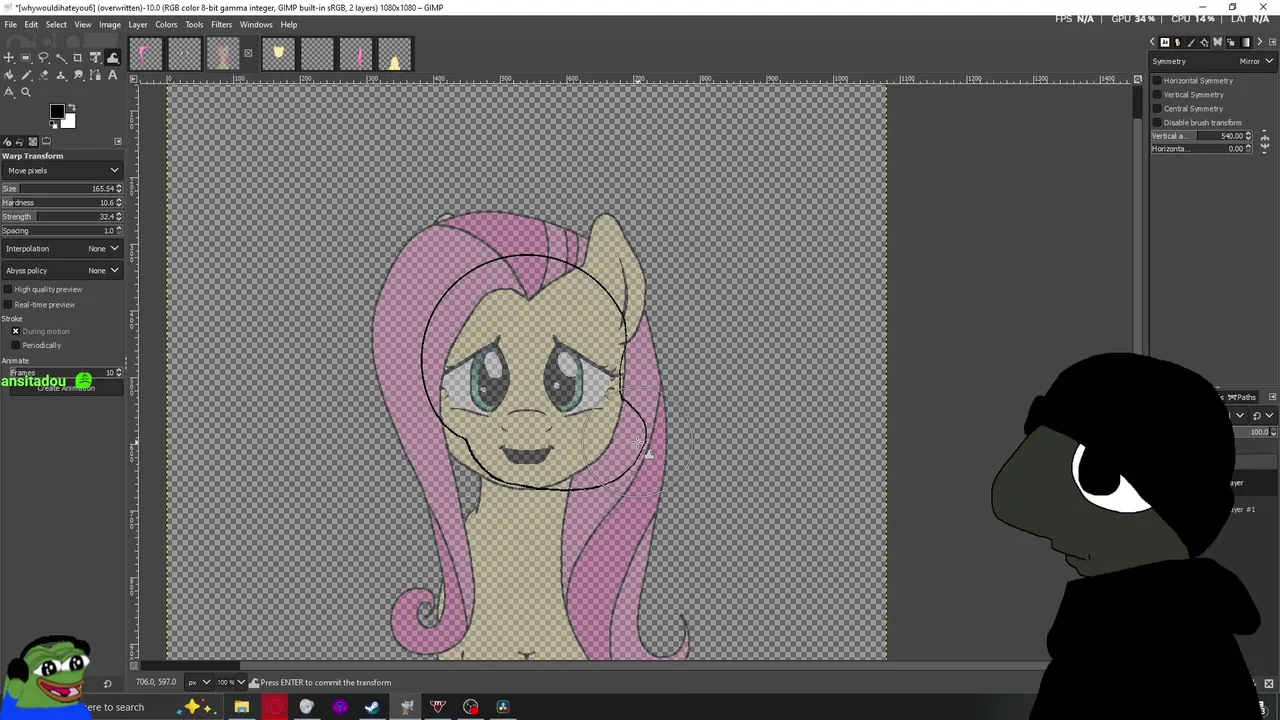Open the Symmetry Painting butterfly tab
Image resolution: width=1280 pixels, height=720 pixels.
(x=1218, y=42)
